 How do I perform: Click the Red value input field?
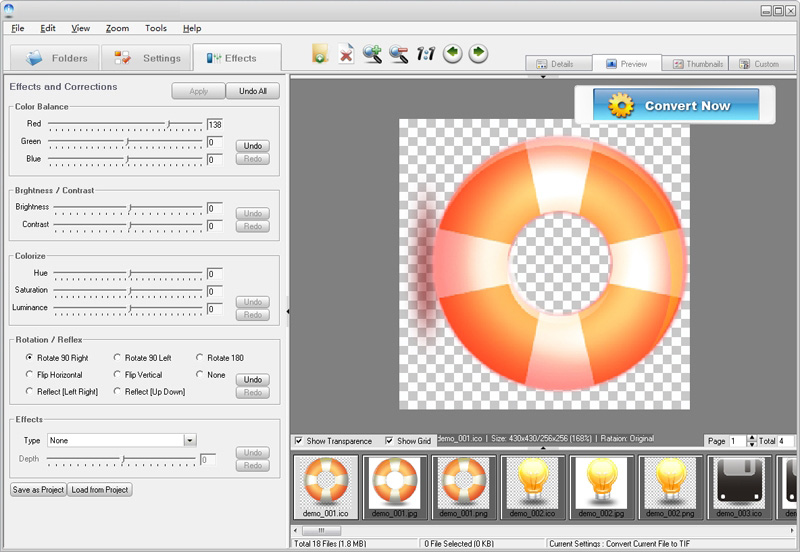click(x=215, y=124)
